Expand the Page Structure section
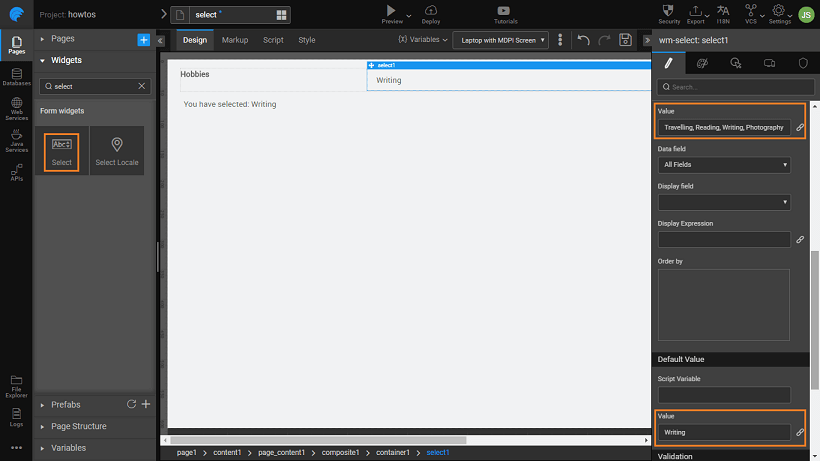Screen dimensions: 820x461 point(79,426)
